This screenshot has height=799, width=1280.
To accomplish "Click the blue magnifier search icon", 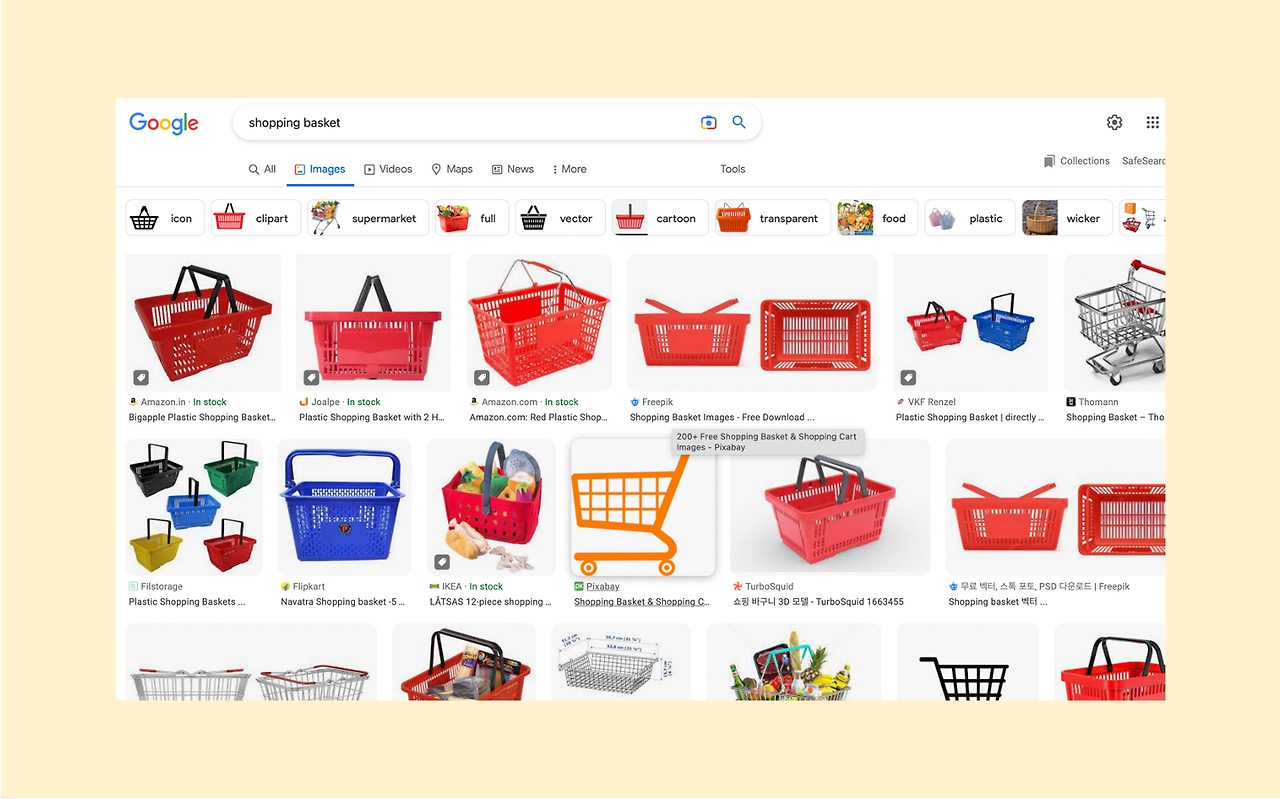I will pyautogui.click(x=739, y=122).
